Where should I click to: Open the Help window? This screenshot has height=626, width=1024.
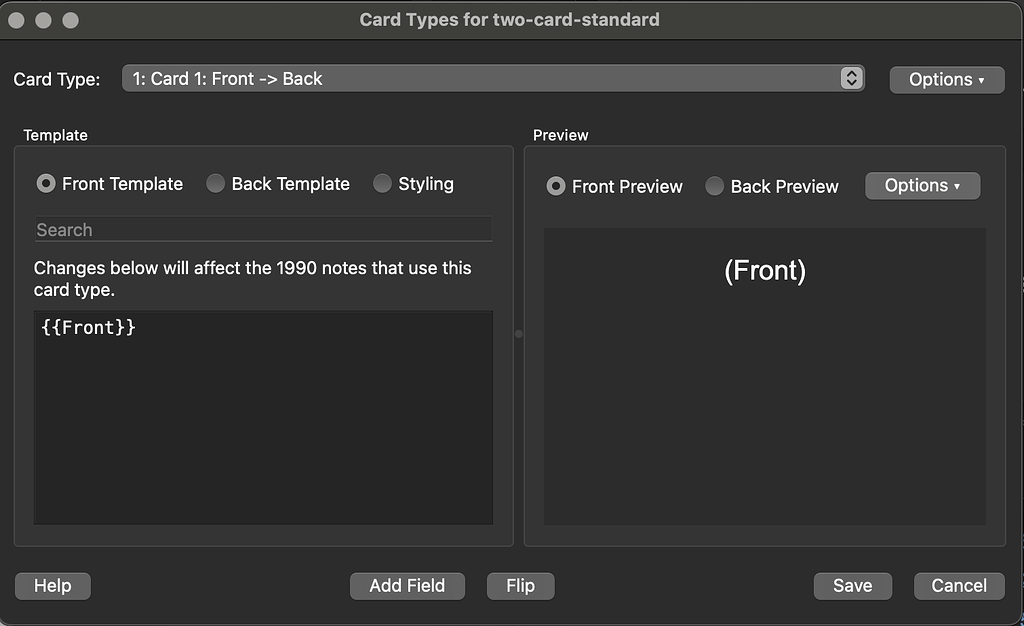pyautogui.click(x=52, y=586)
